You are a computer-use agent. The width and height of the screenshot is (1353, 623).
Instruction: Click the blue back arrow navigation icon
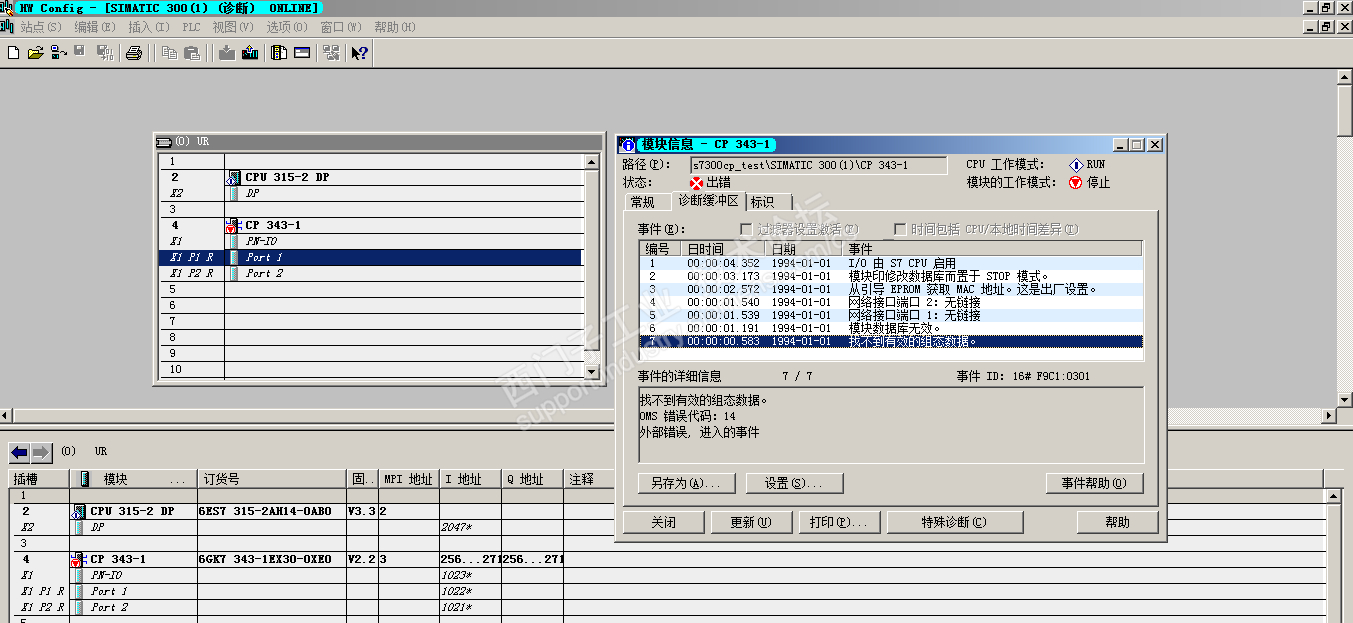[19, 452]
